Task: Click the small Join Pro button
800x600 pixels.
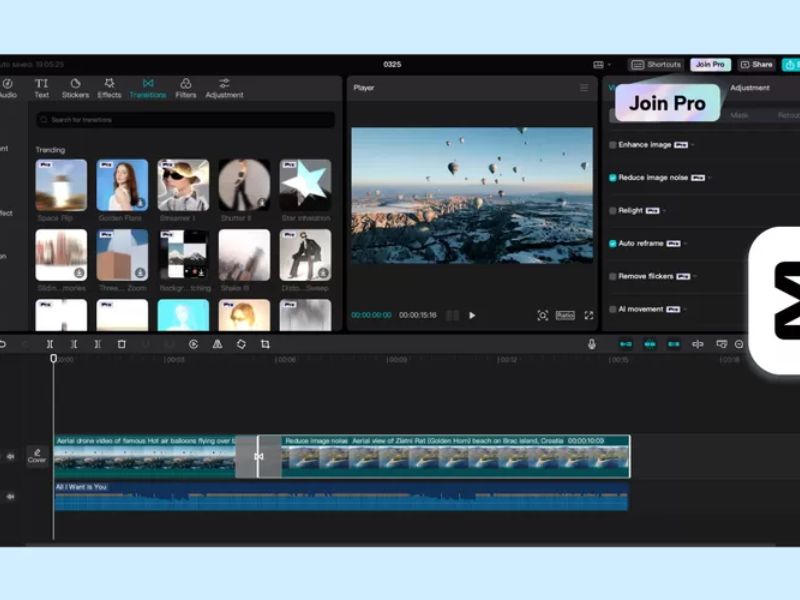Action: click(x=710, y=65)
